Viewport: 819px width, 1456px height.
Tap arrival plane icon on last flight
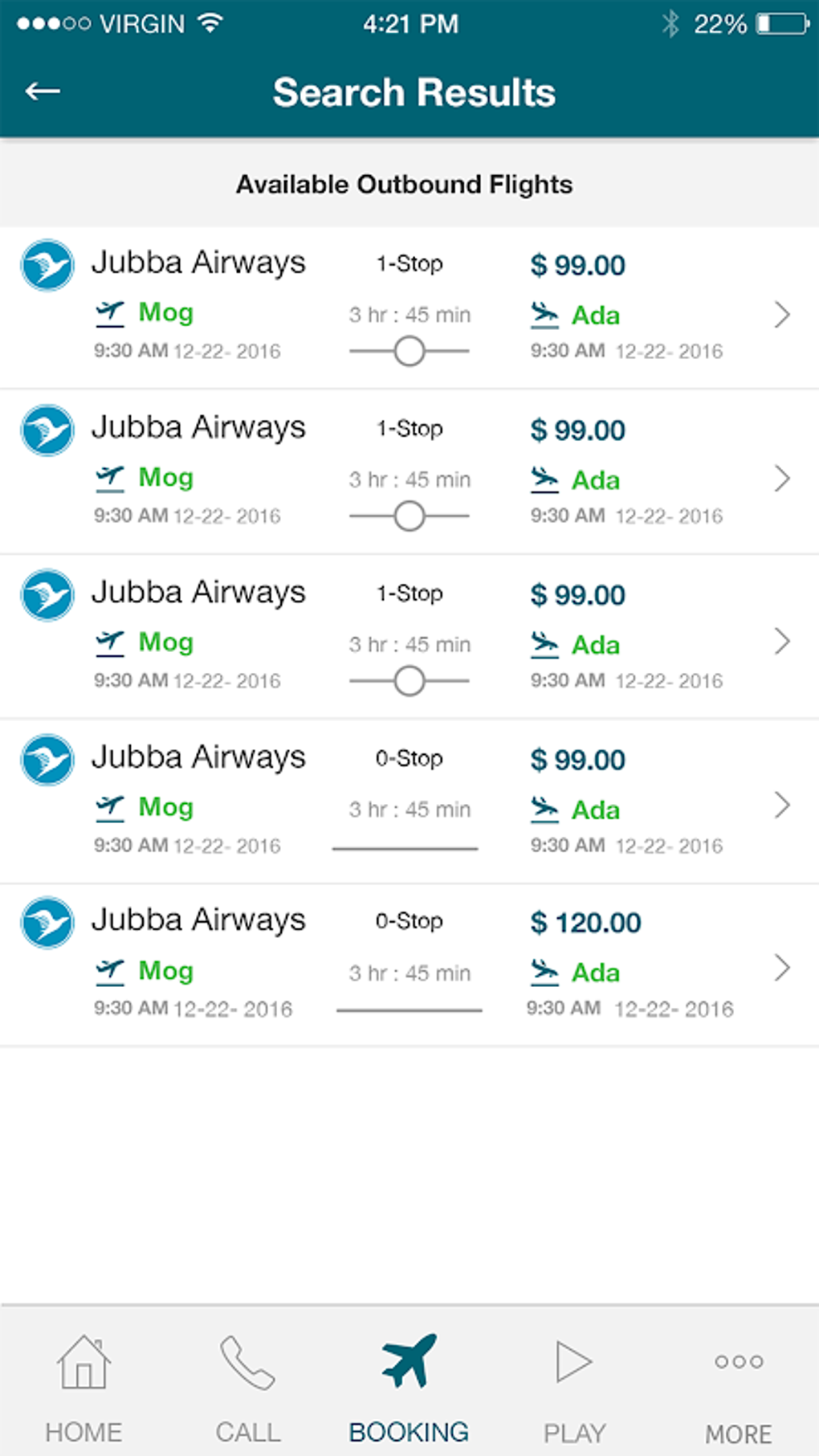(544, 972)
